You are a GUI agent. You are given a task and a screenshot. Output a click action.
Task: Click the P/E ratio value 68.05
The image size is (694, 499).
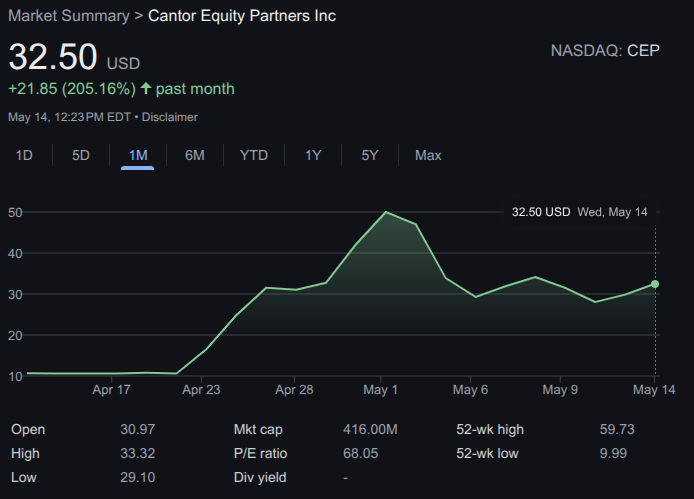pos(360,453)
